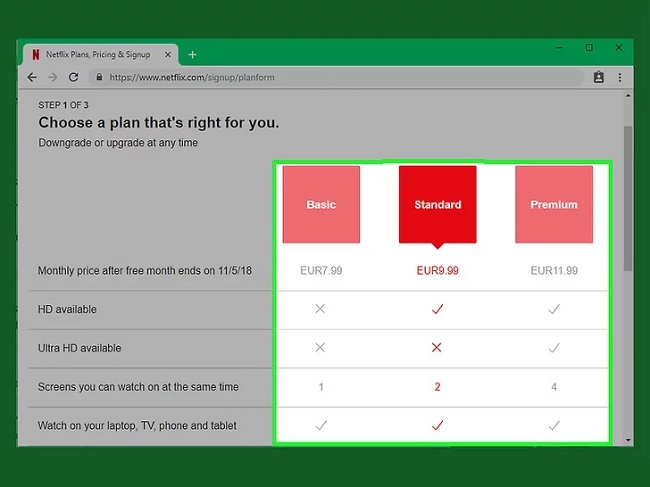Viewport: 650px width, 487px height.
Task: Click the vertical page scrollbar thumb
Action: point(628,195)
